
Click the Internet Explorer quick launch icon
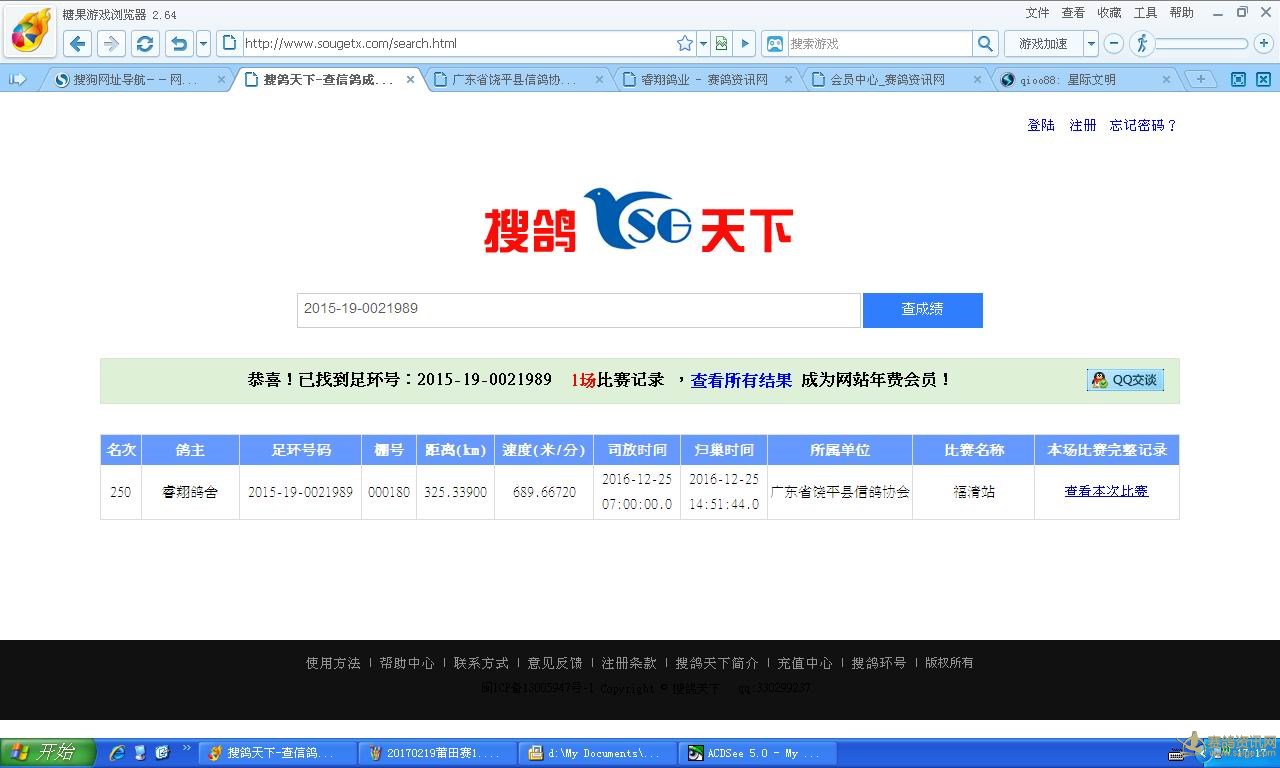coord(117,753)
